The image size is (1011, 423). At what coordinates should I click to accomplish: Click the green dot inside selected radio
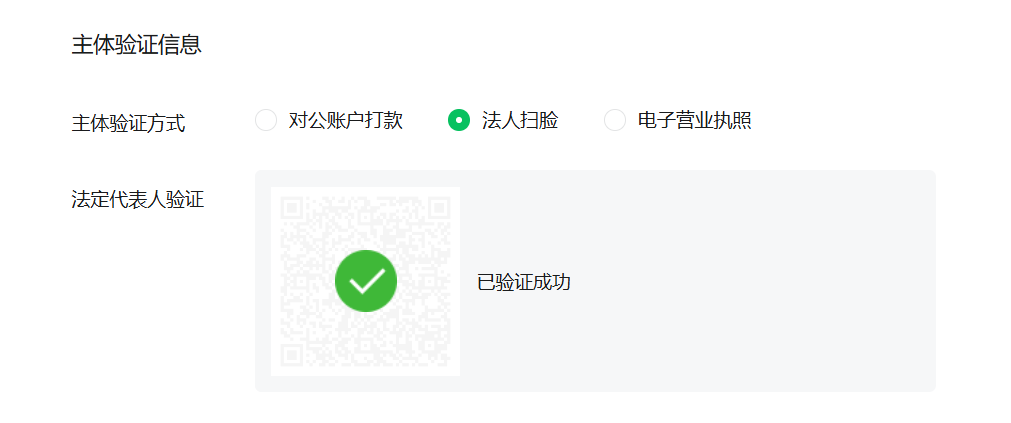tap(459, 121)
